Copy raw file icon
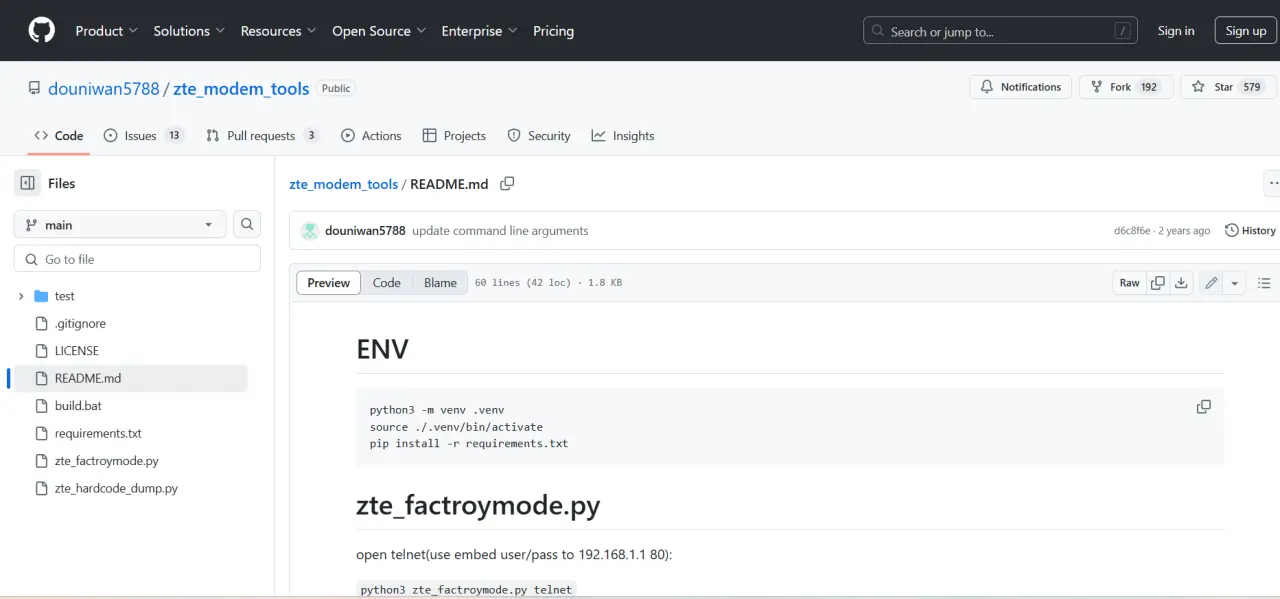The width and height of the screenshot is (1280, 599). coord(1157,283)
